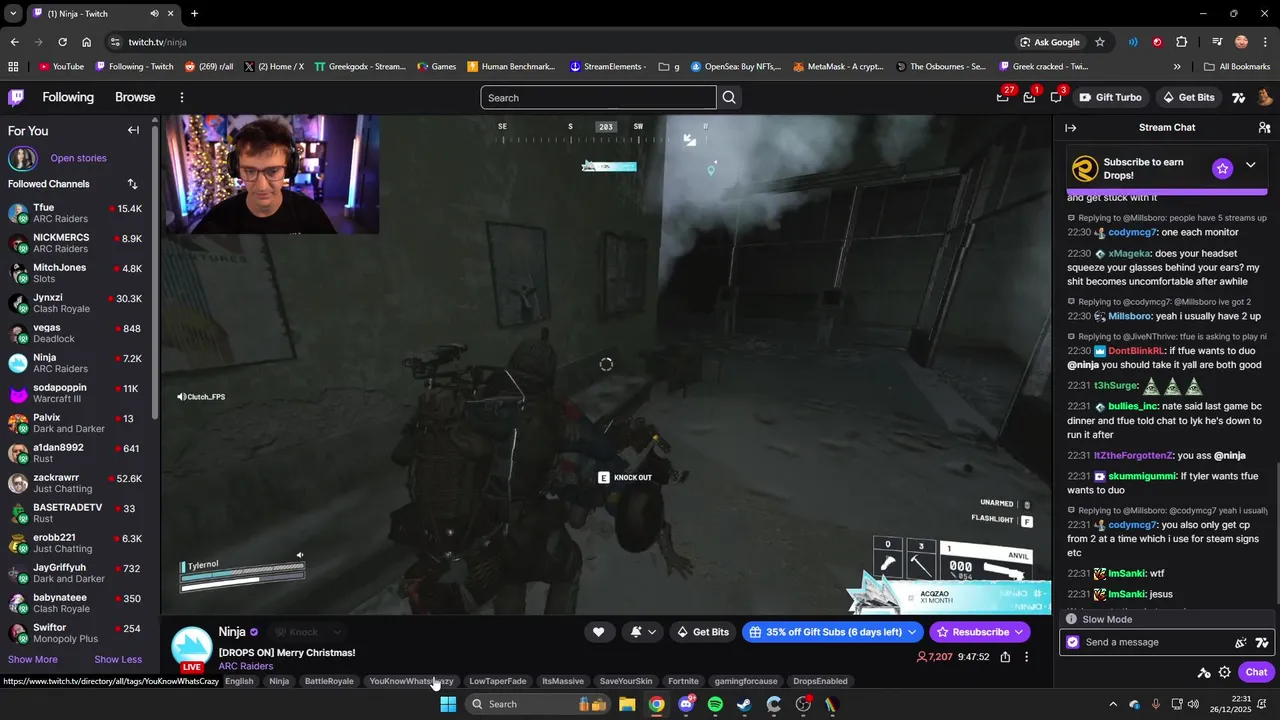Open the 7TV emote menu in chat box
1280x720 pixels.
tap(1262, 642)
